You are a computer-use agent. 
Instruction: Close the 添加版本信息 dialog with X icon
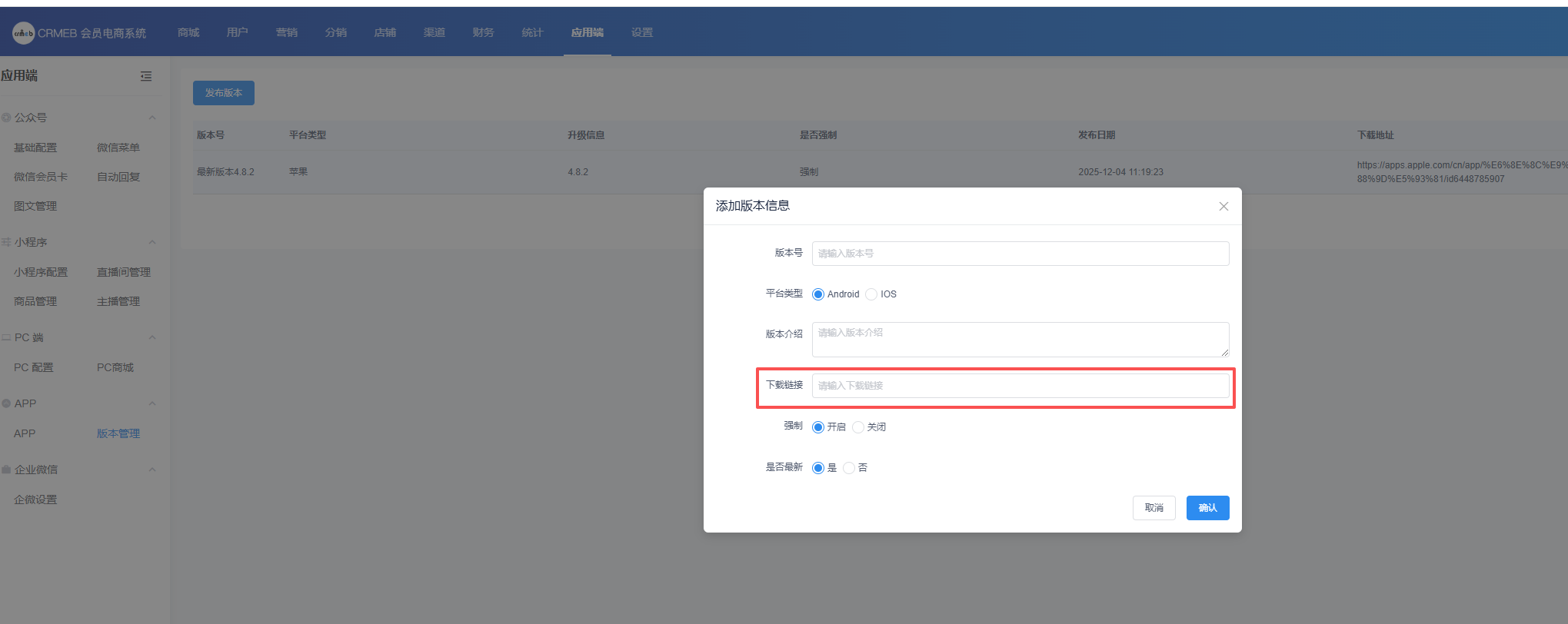click(1223, 206)
